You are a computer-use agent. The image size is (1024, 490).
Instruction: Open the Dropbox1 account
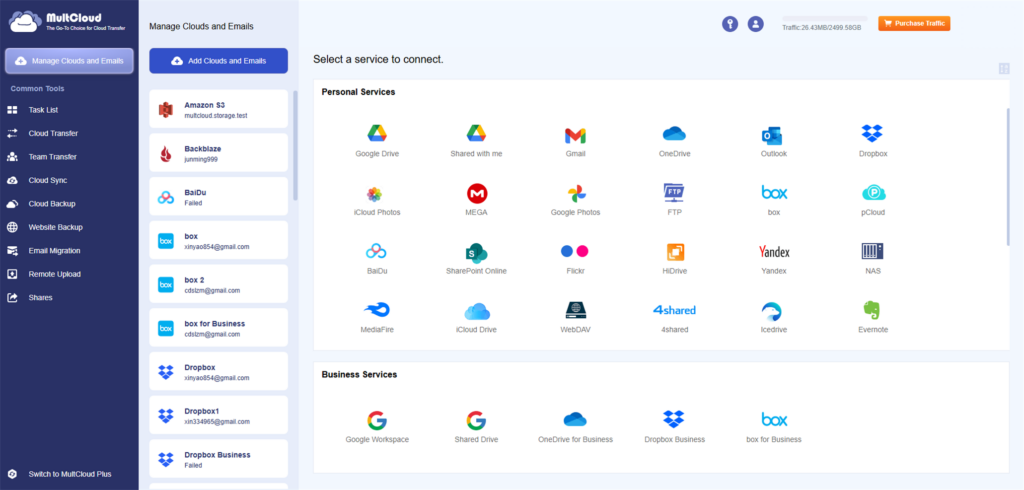(x=218, y=416)
